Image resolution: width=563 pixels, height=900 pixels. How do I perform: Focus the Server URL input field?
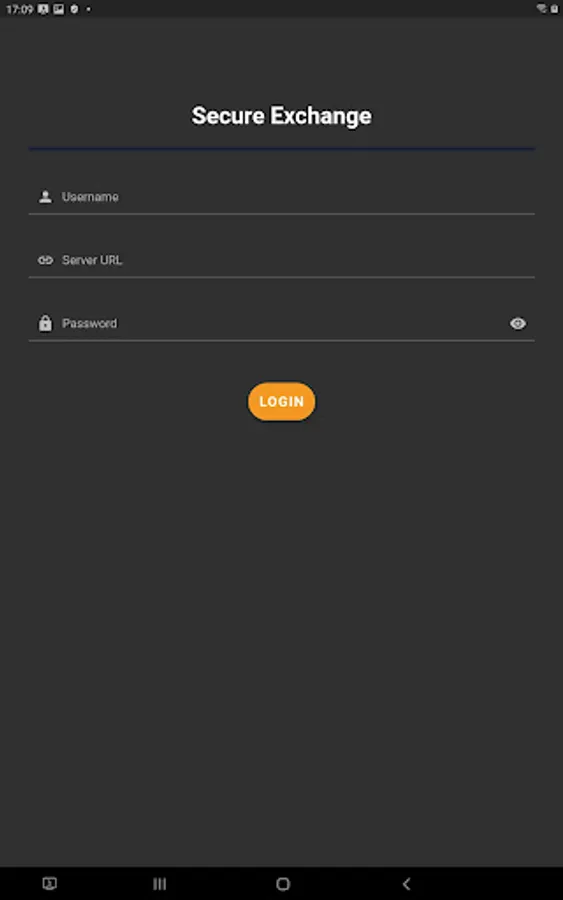pos(281,260)
